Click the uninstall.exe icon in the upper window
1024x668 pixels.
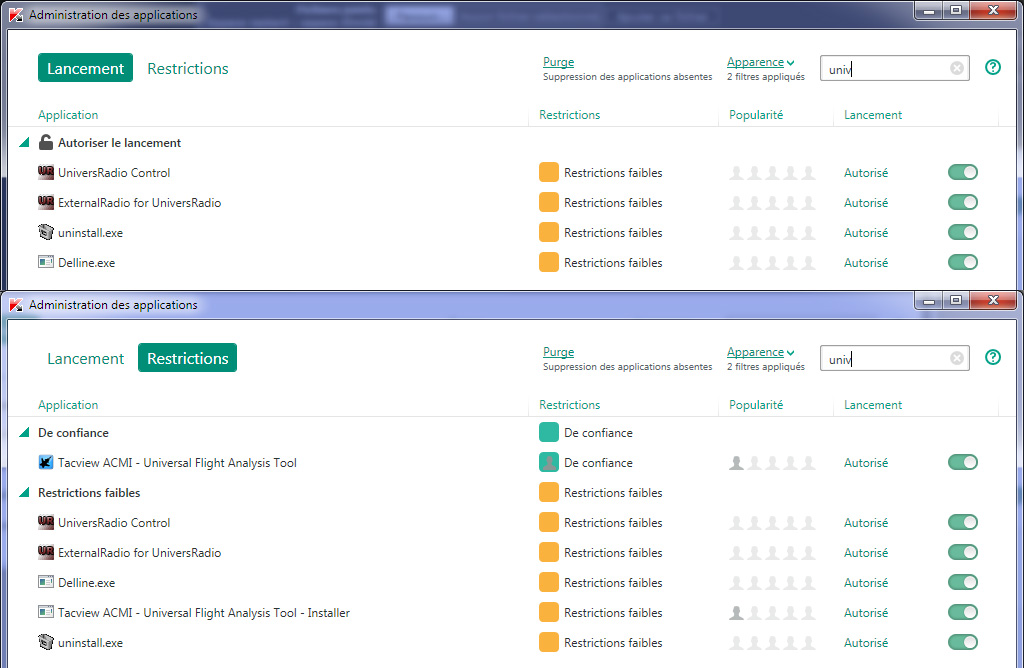coord(45,233)
